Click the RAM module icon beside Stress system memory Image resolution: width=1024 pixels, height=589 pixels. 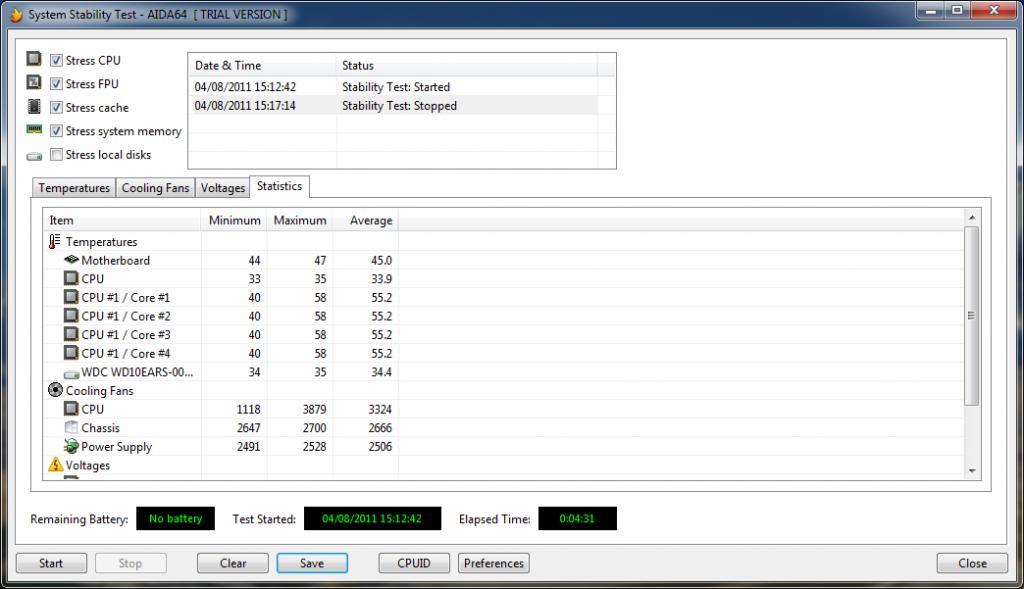click(34, 129)
